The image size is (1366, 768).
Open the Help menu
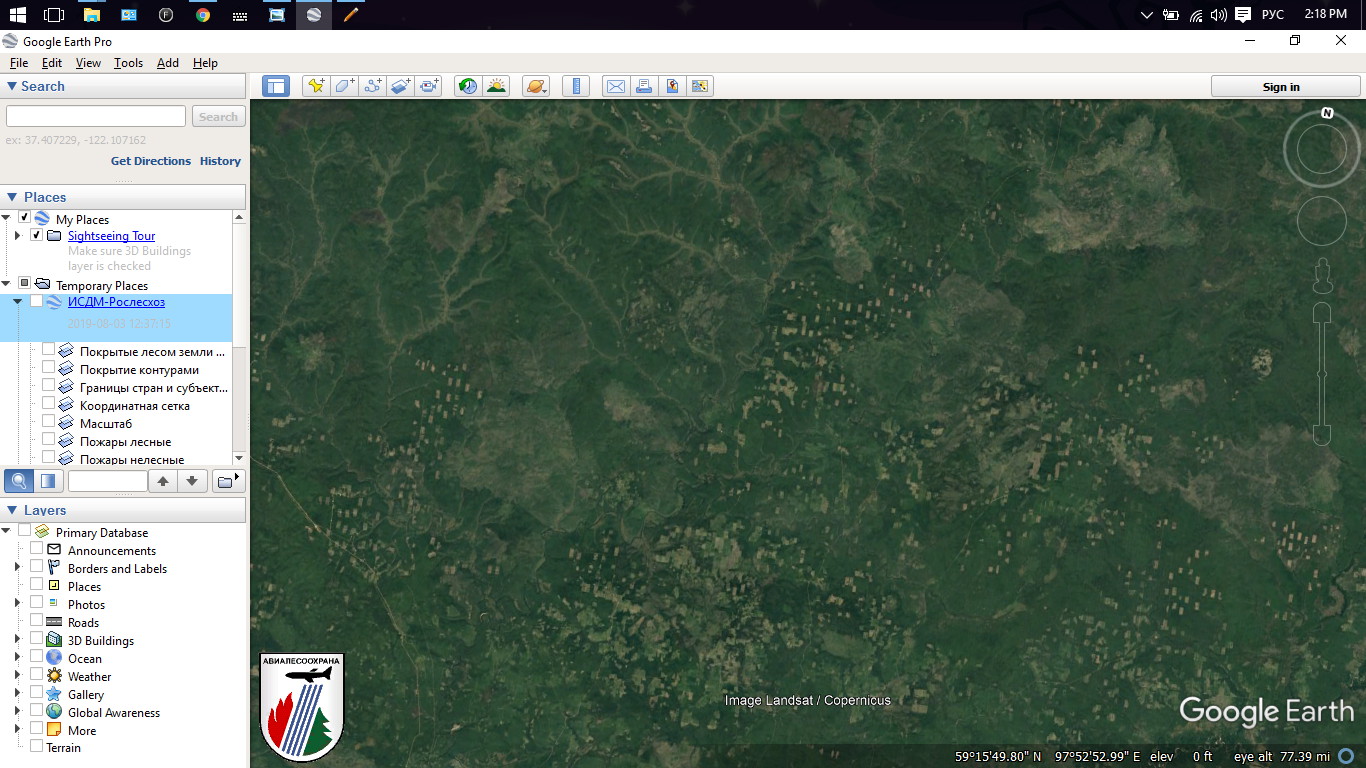pos(205,63)
